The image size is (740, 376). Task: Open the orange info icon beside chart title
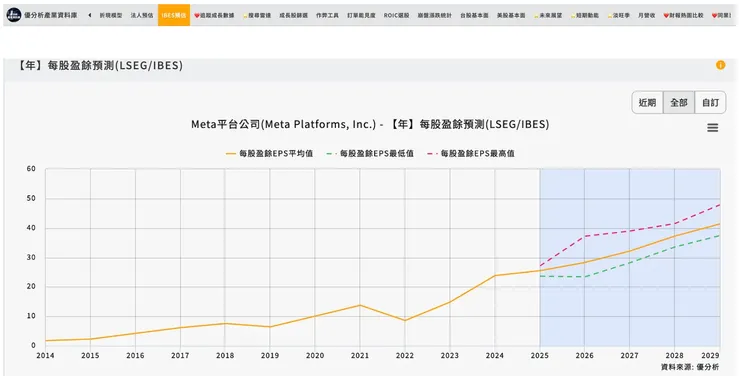[x=720, y=65]
